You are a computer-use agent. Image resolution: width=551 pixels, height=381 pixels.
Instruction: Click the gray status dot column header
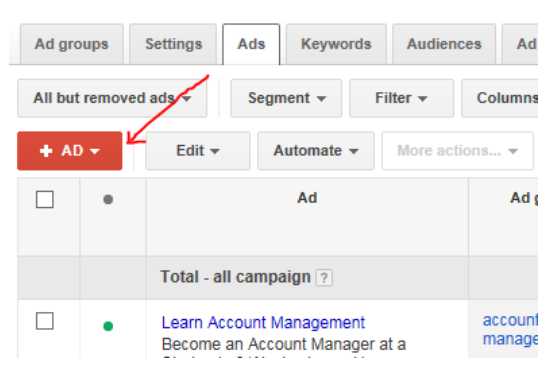coord(108,200)
